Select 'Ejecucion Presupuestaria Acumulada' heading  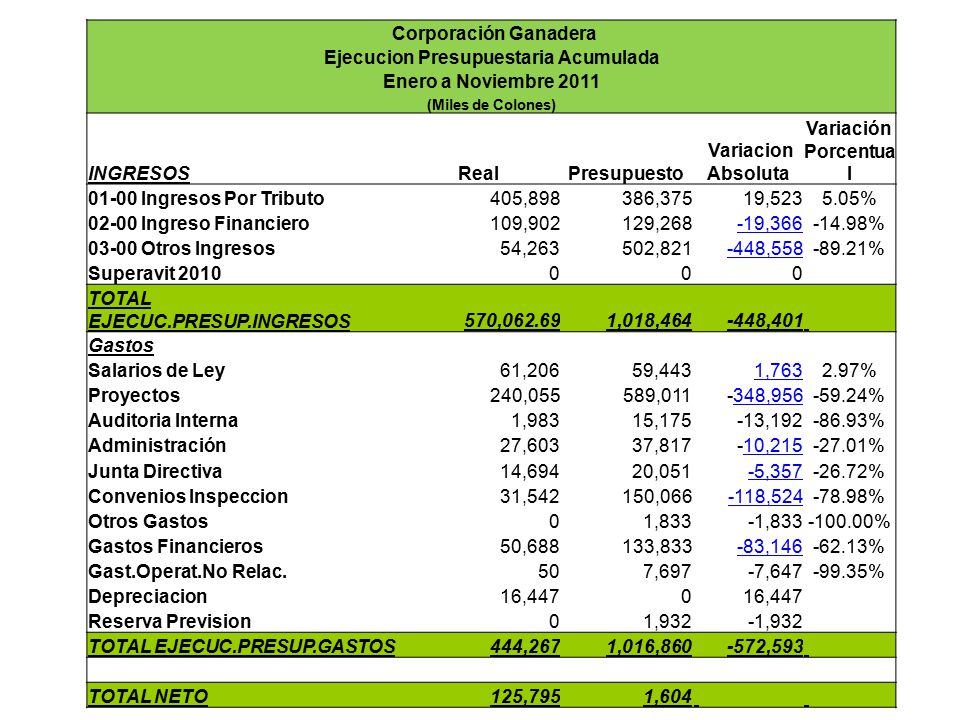(491, 58)
